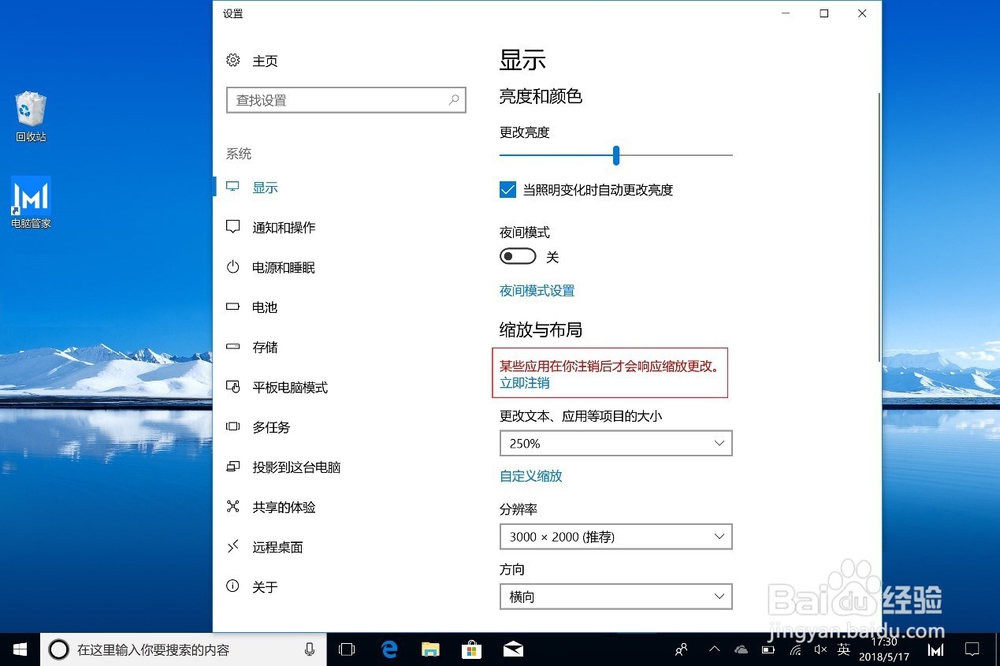Viewport: 1000px width, 666px height.
Task: Click the 立即注销 link
Action: [x=522, y=383]
